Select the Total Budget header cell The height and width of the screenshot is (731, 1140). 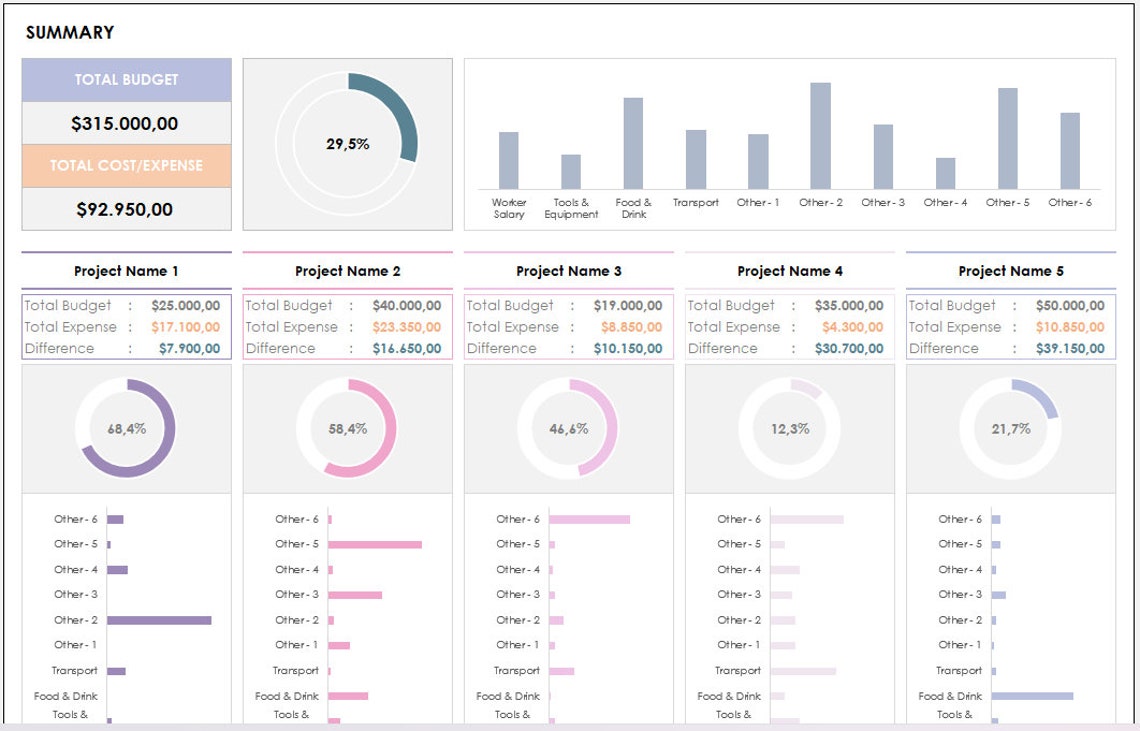(x=125, y=80)
